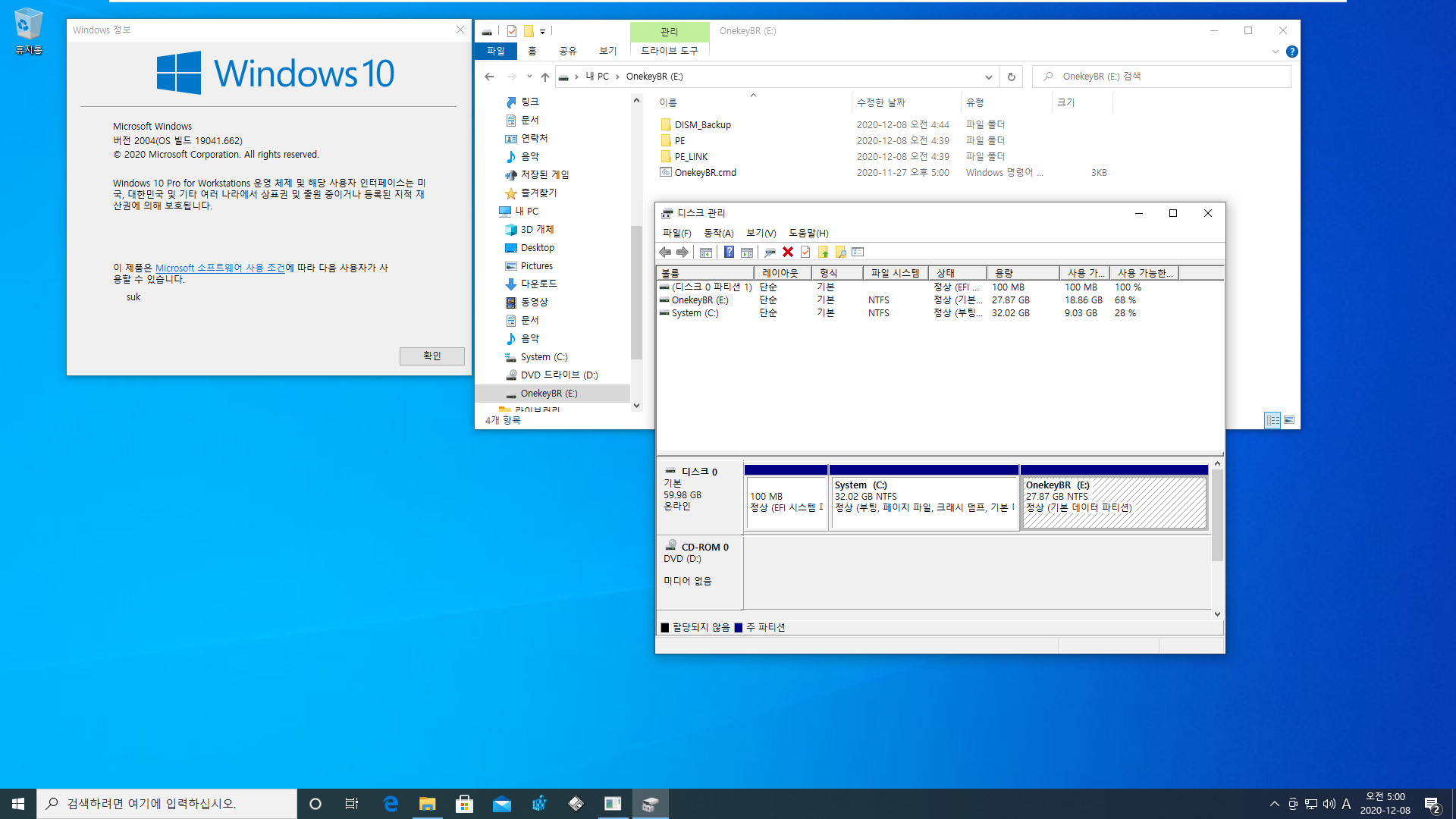1456x819 pixels.
Task: Click OnekeyBR (E:) search field
Action: [1162, 77]
